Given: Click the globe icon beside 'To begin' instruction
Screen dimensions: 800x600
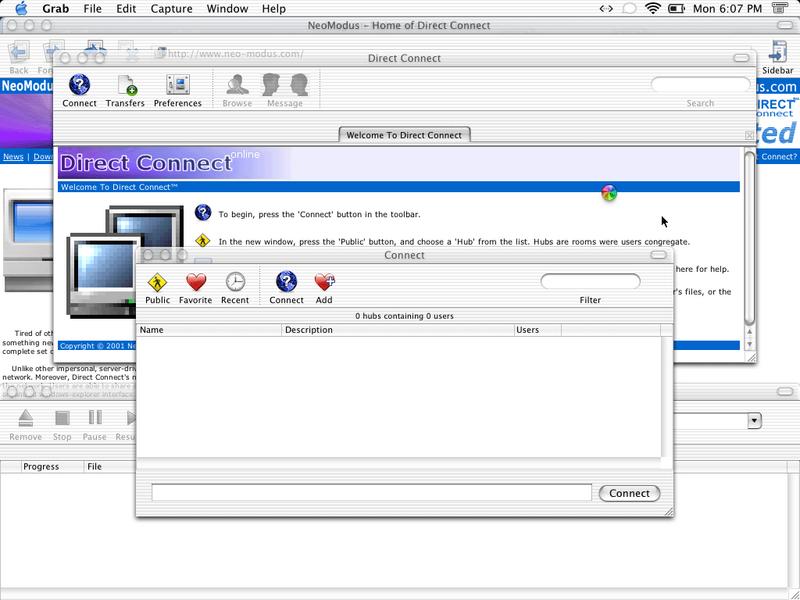Looking at the screenshot, I should point(203,212).
